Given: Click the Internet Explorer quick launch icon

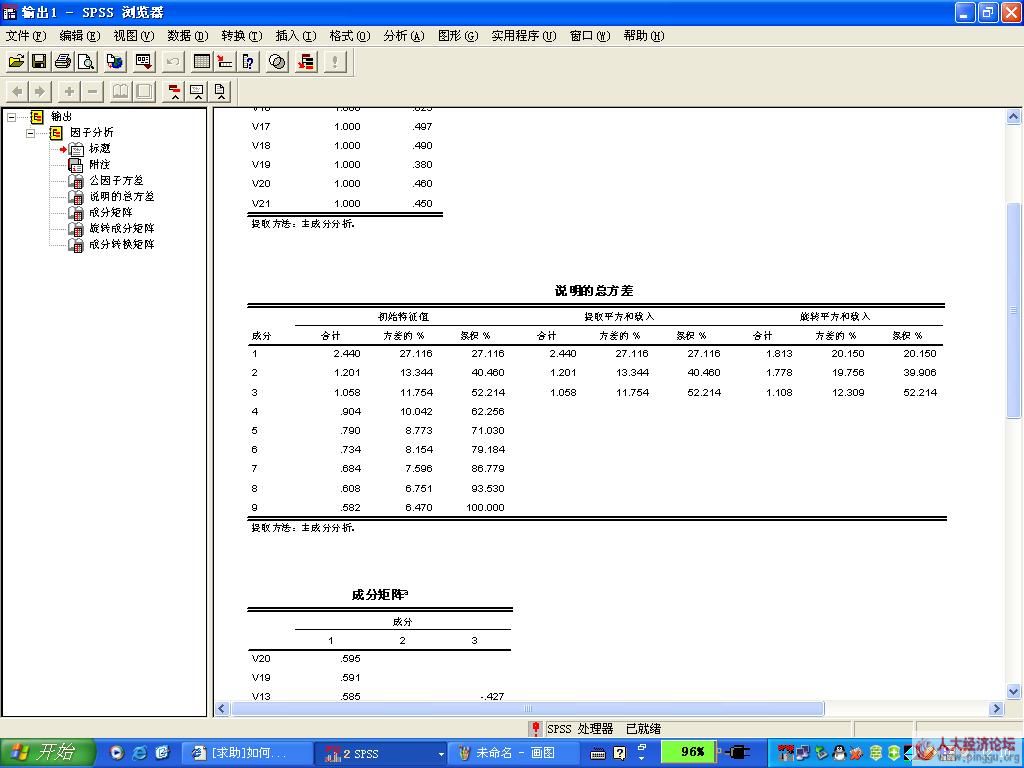Looking at the screenshot, I should tap(139, 753).
